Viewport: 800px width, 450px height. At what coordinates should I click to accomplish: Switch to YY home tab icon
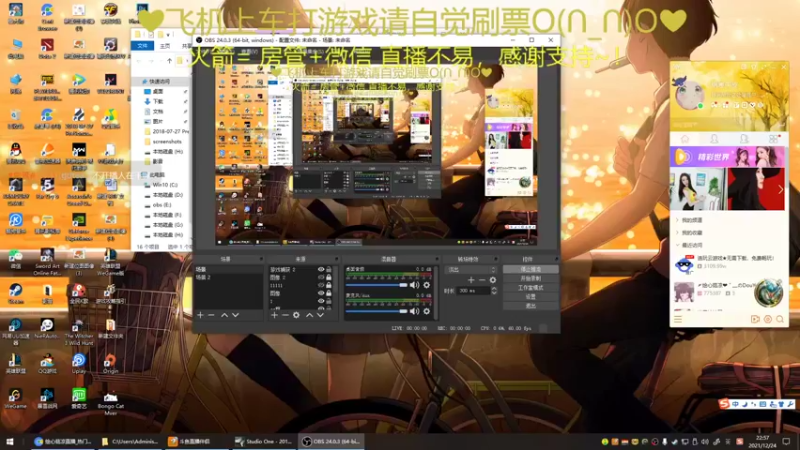pyautogui.click(x=685, y=139)
